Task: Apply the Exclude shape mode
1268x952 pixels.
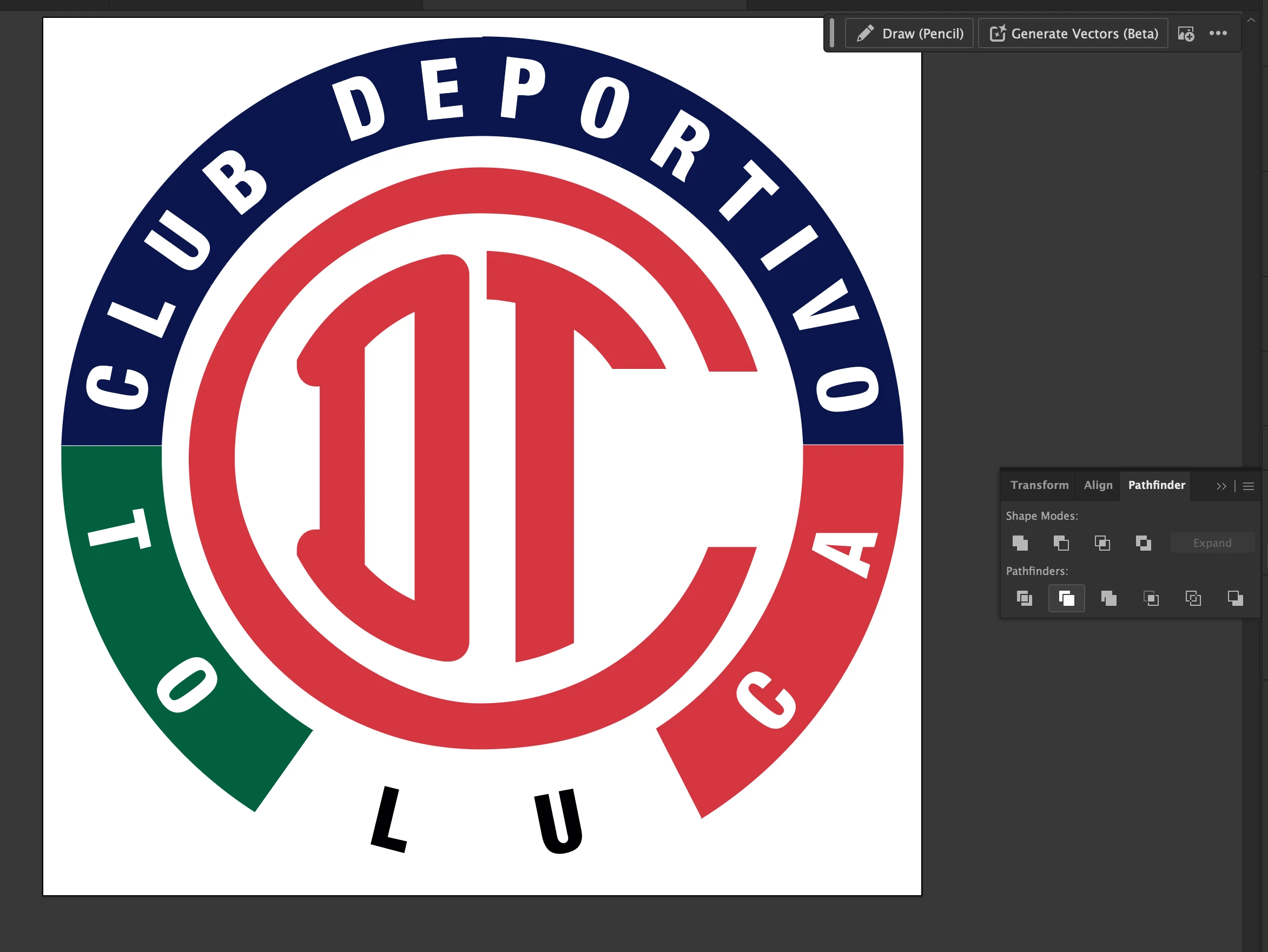Action: (1143, 543)
